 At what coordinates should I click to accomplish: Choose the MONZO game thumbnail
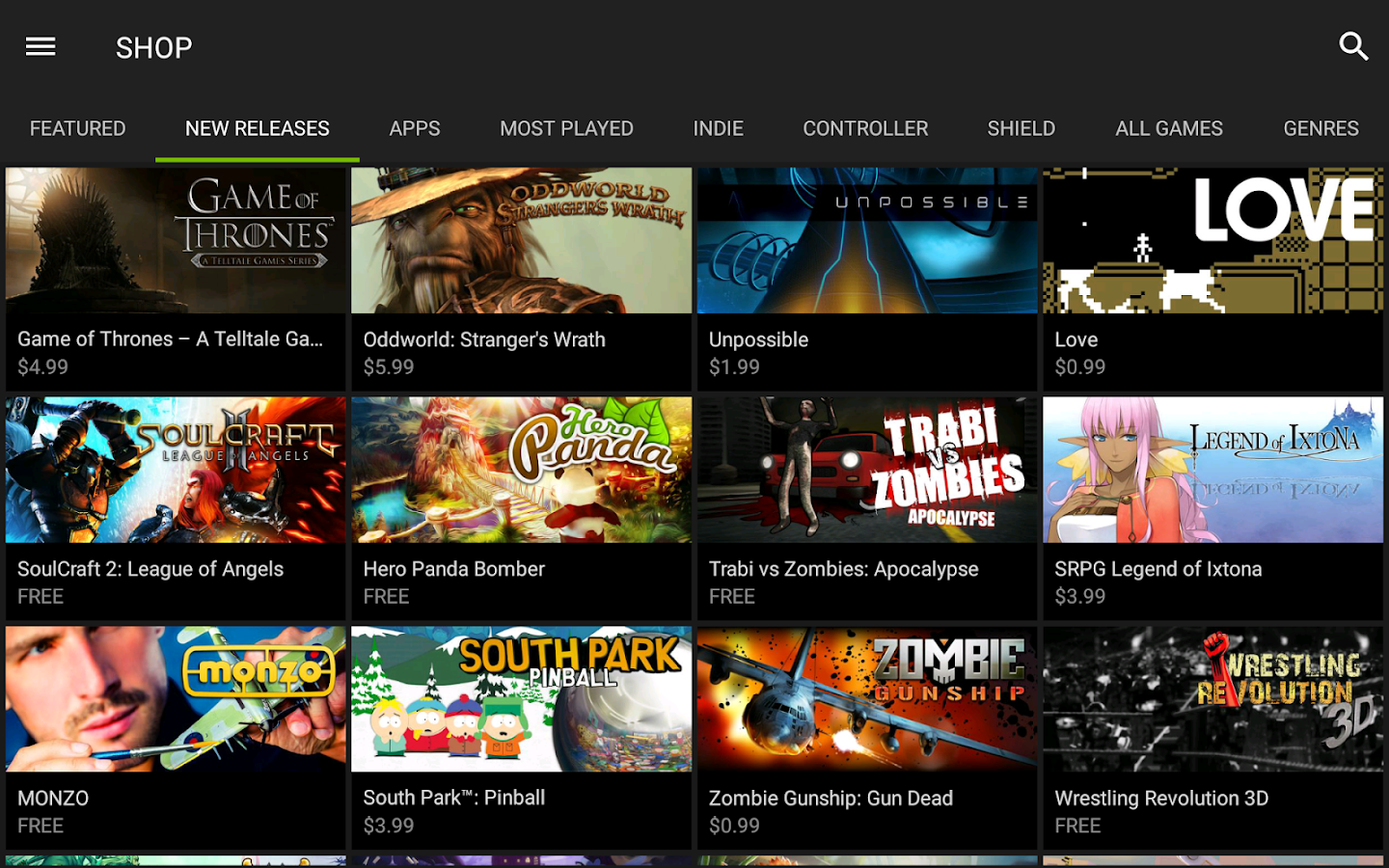[176, 699]
